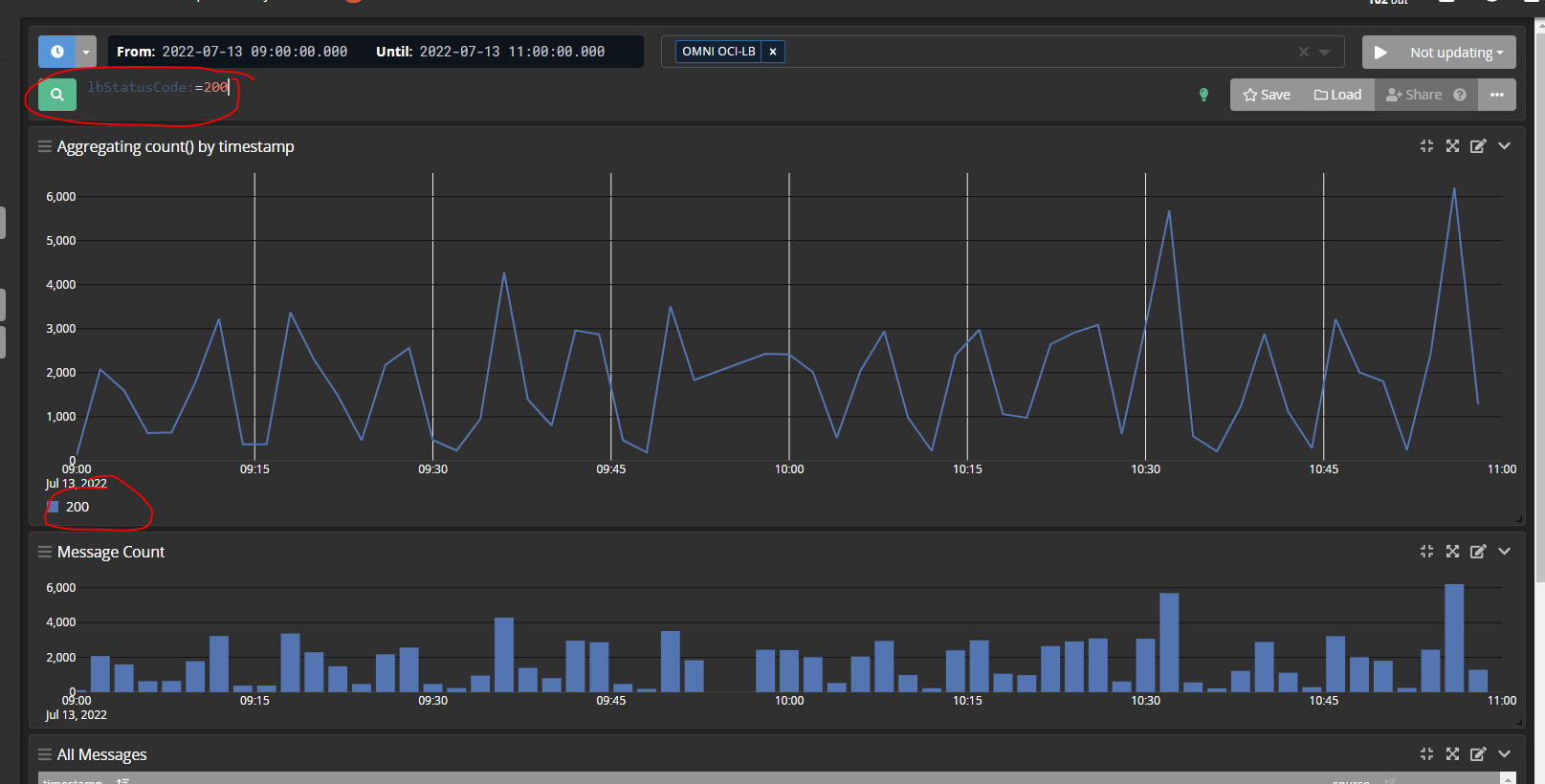
Task: Edit the Aggregating count() widget
Action: [x=1478, y=146]
